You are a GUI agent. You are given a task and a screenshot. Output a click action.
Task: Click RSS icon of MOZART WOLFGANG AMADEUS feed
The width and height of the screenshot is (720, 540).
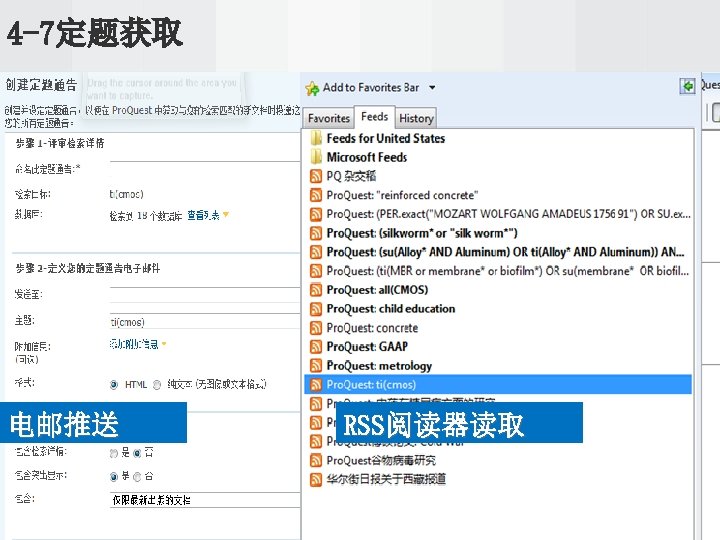click(x=316, y=214)
